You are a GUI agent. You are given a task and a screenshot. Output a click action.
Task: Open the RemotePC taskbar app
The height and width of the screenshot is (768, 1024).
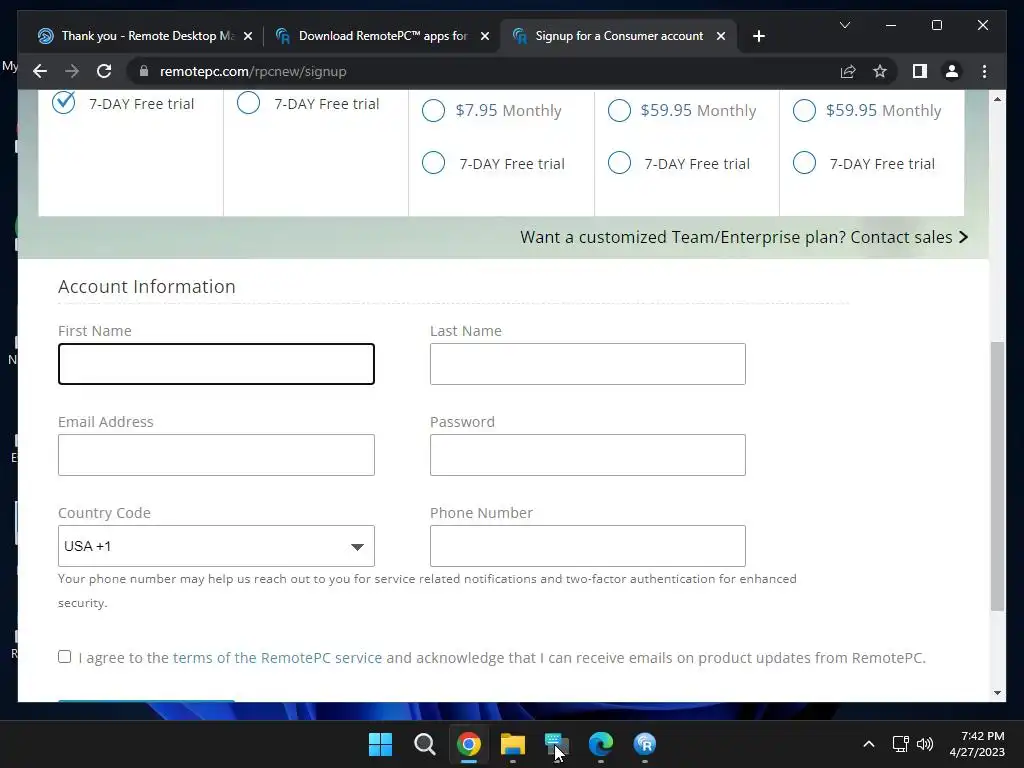[645, 744]
